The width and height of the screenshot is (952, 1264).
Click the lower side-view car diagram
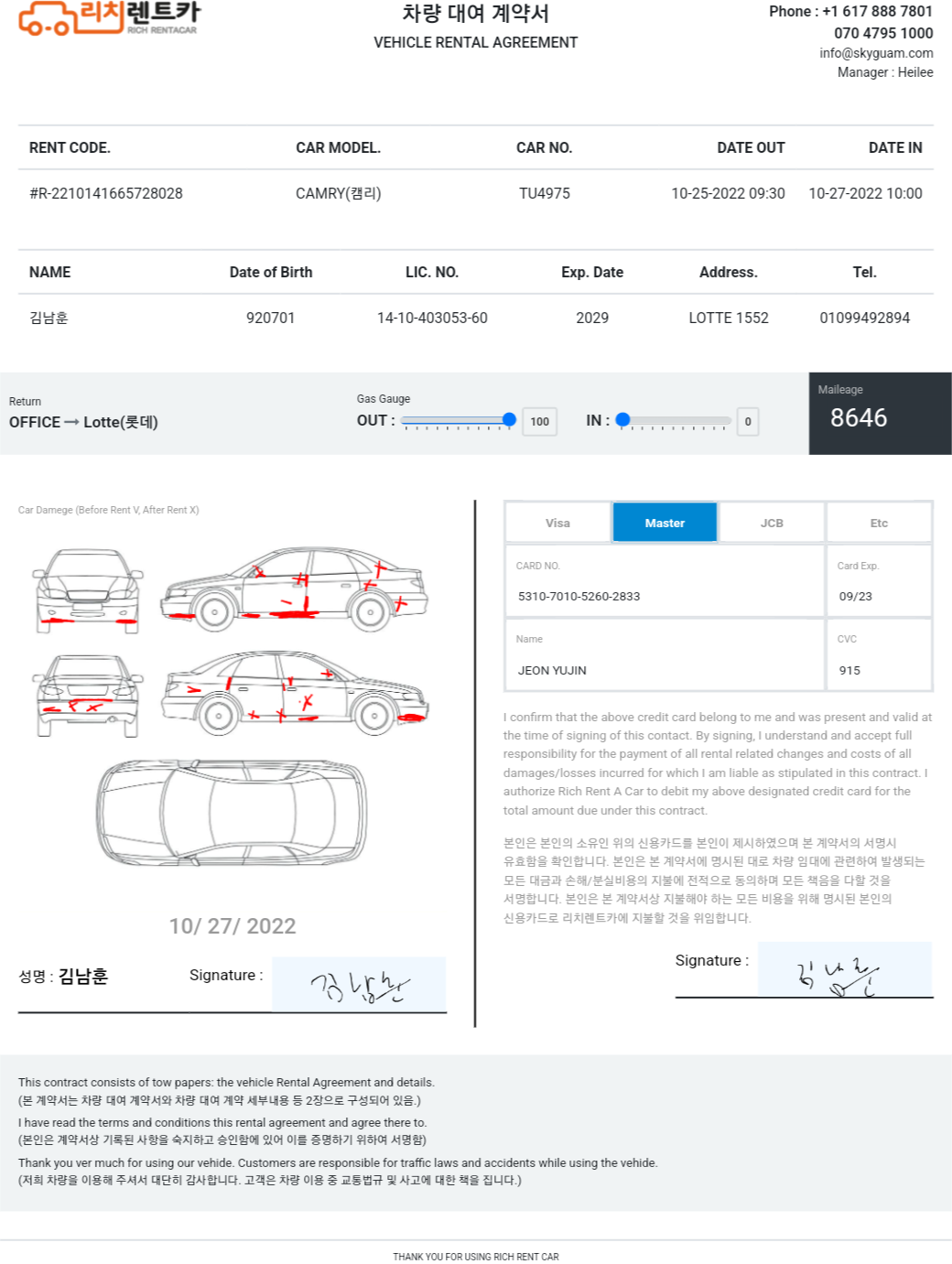click(296, 693)
